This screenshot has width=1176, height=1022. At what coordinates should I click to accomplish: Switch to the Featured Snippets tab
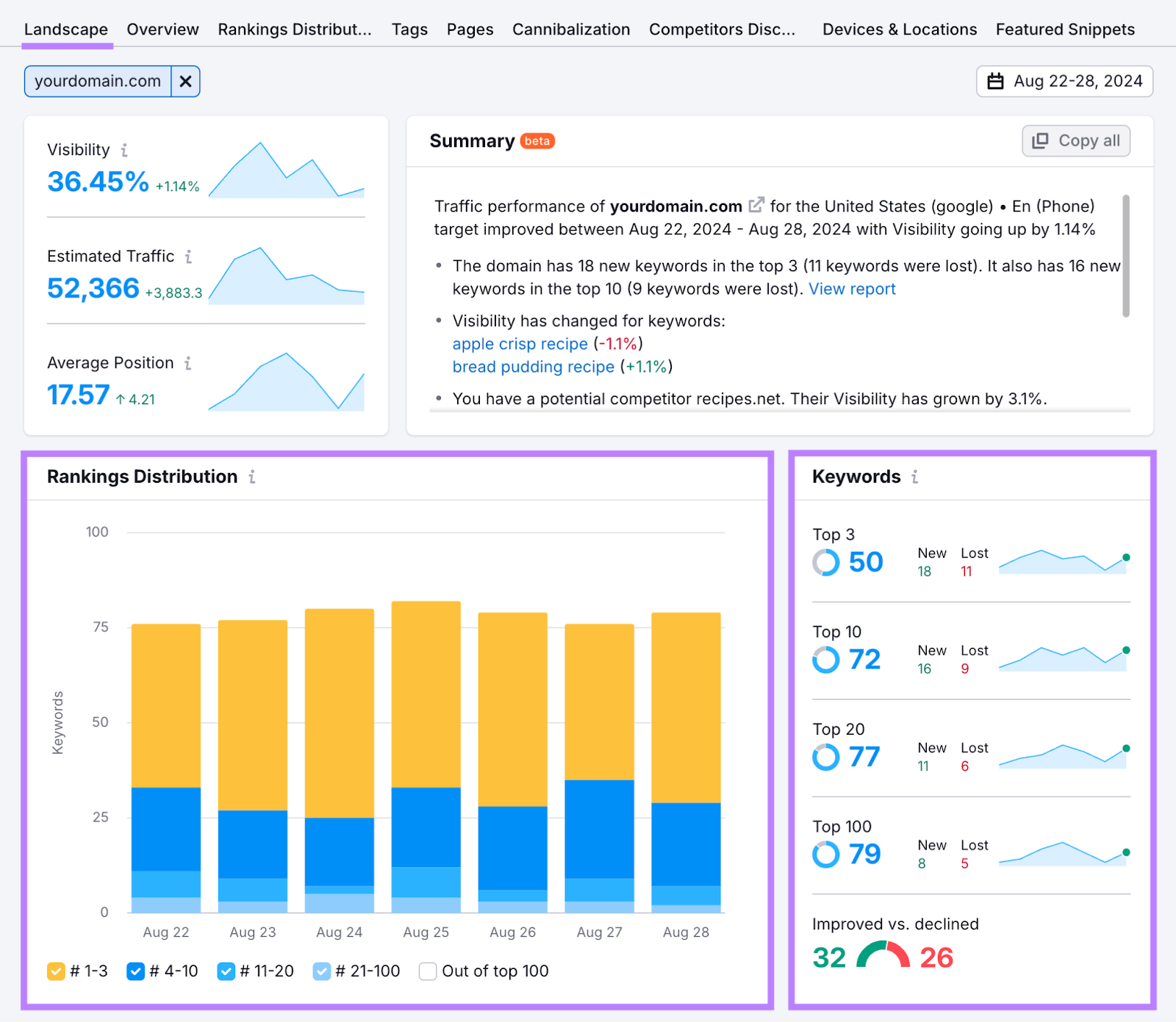coord(1064,29)
